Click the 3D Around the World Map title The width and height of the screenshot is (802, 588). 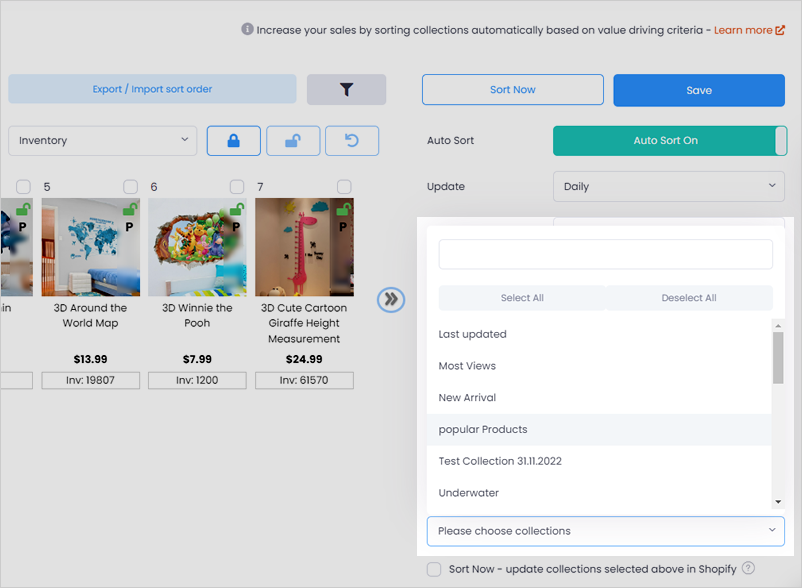(91, 315)
